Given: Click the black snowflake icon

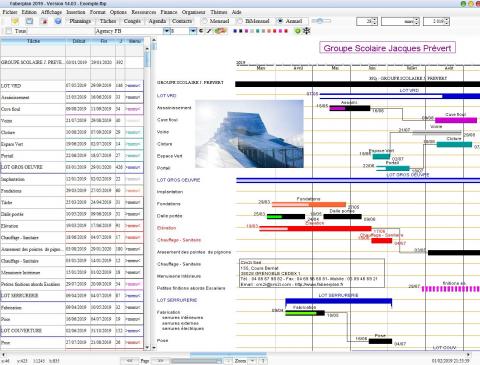Looking at the screenshot, I should coord(306,31).
